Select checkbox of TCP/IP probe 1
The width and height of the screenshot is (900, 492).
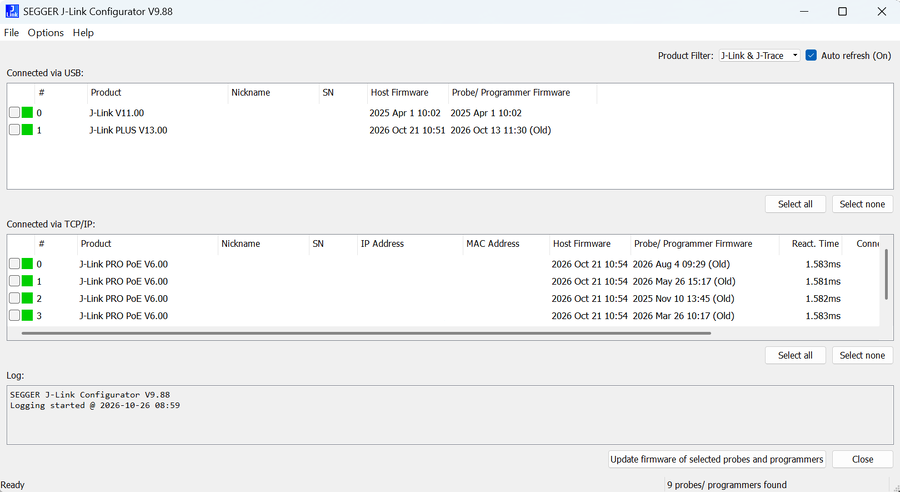(x=14, y=281)
